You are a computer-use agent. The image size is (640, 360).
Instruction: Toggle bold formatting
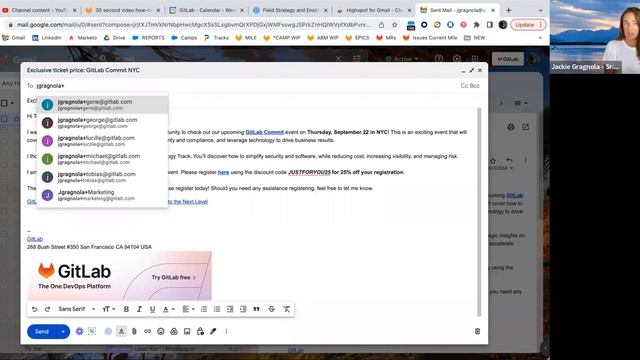(x=126, y=309)
